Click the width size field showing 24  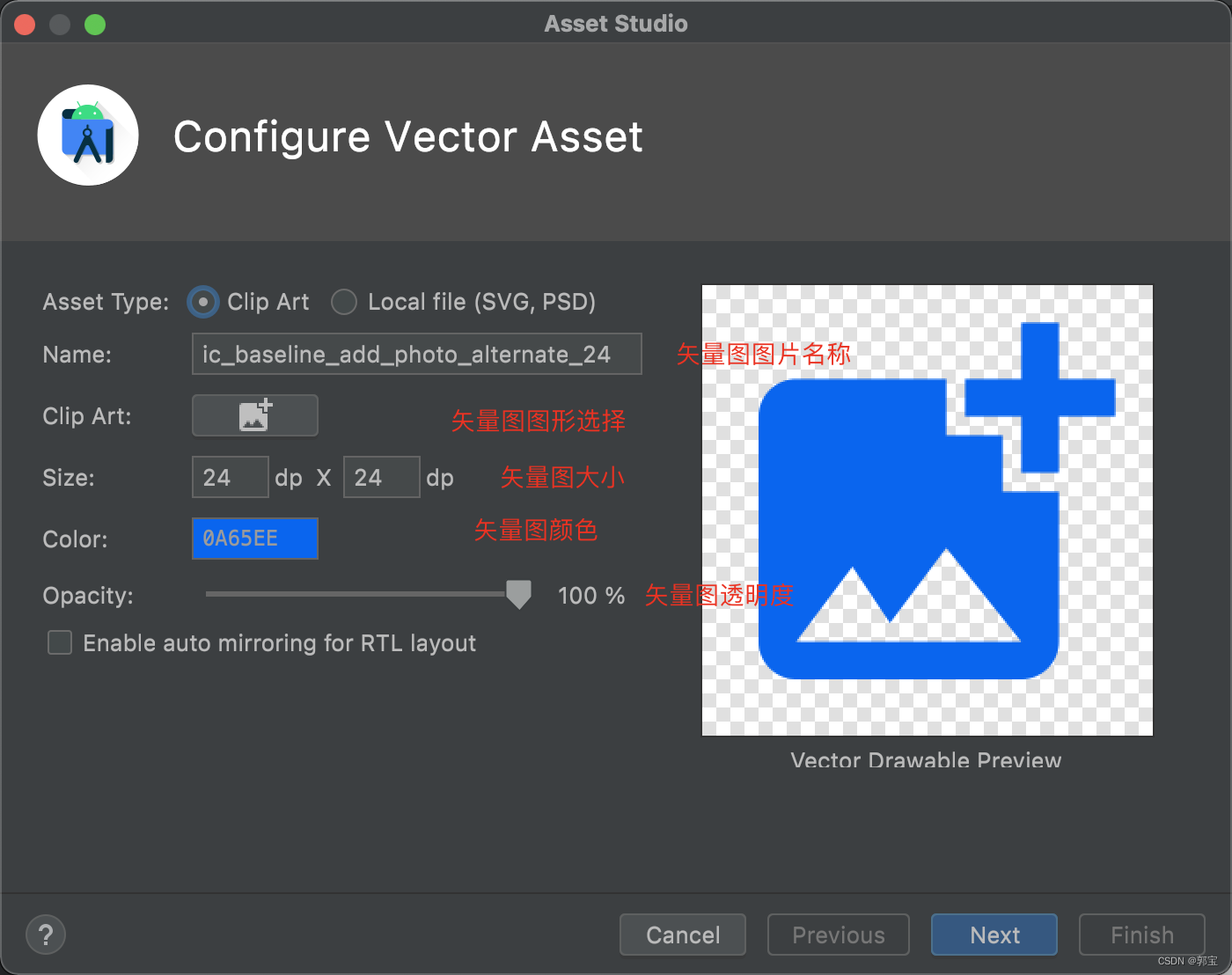[x=231, y=477]
